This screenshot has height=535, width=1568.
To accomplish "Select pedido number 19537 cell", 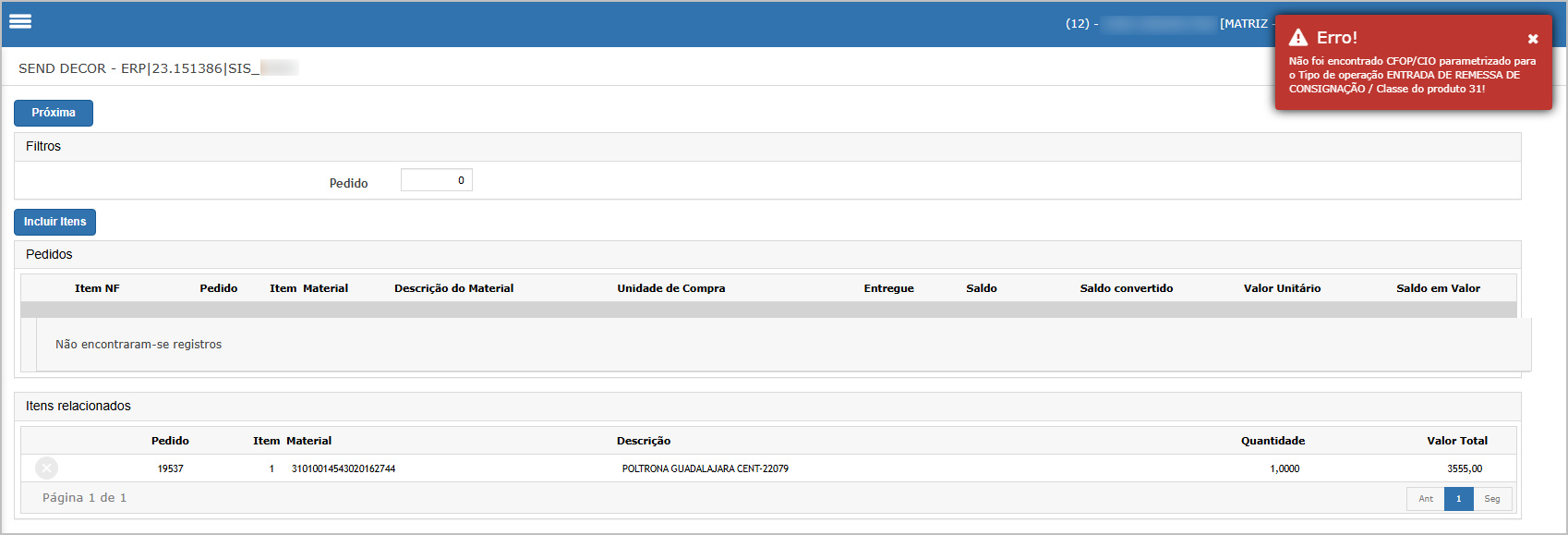I will [x=171, y=468].
